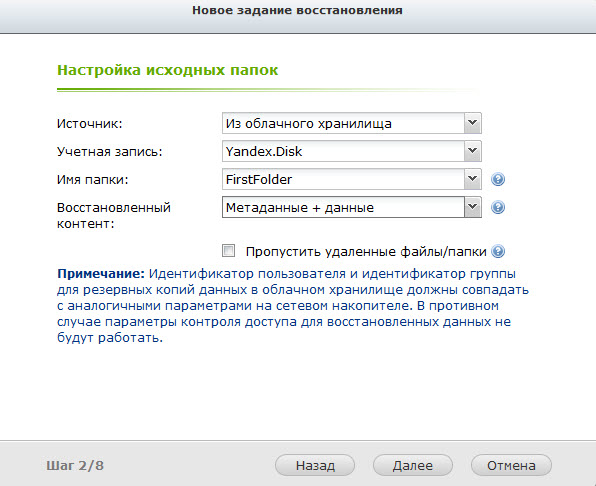Viewport: 596px width, 486px height.
Task: Click help icon next to Метаданные + данные
Action: 498,207
